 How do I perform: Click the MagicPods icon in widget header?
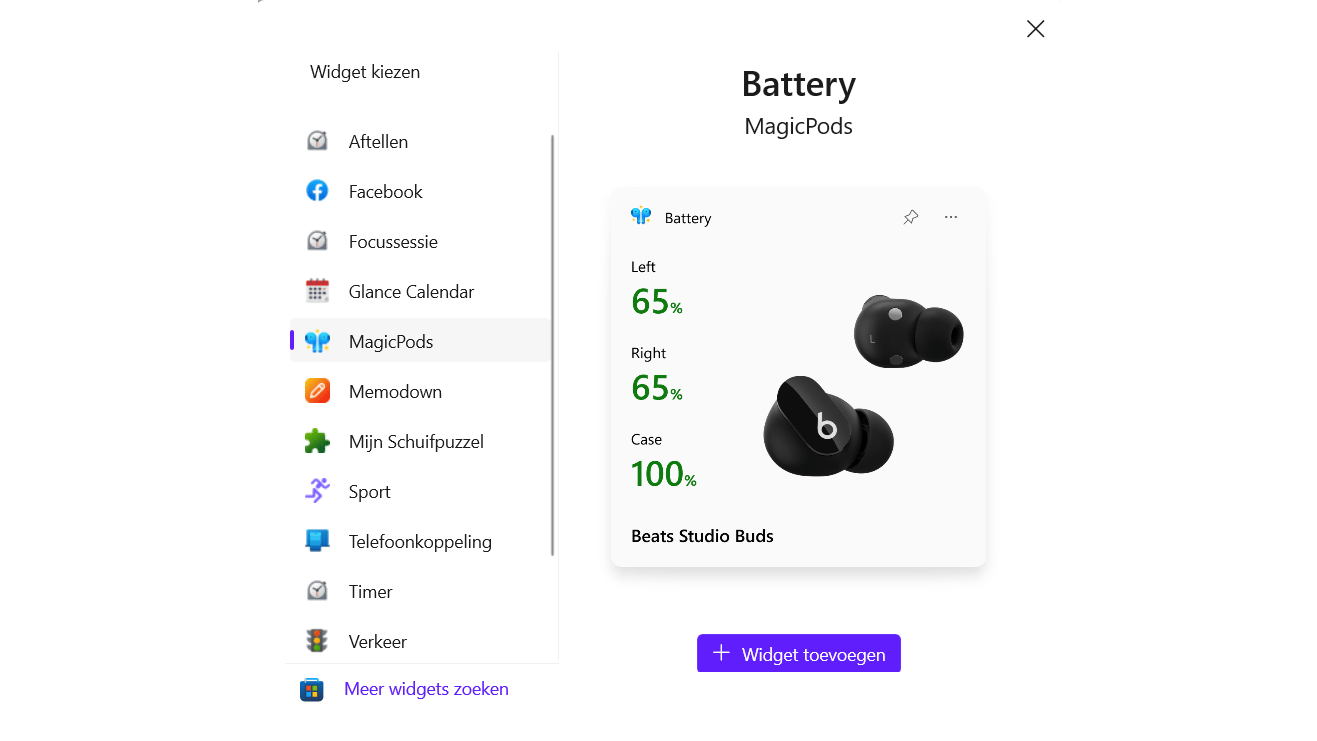coord(641,217)
